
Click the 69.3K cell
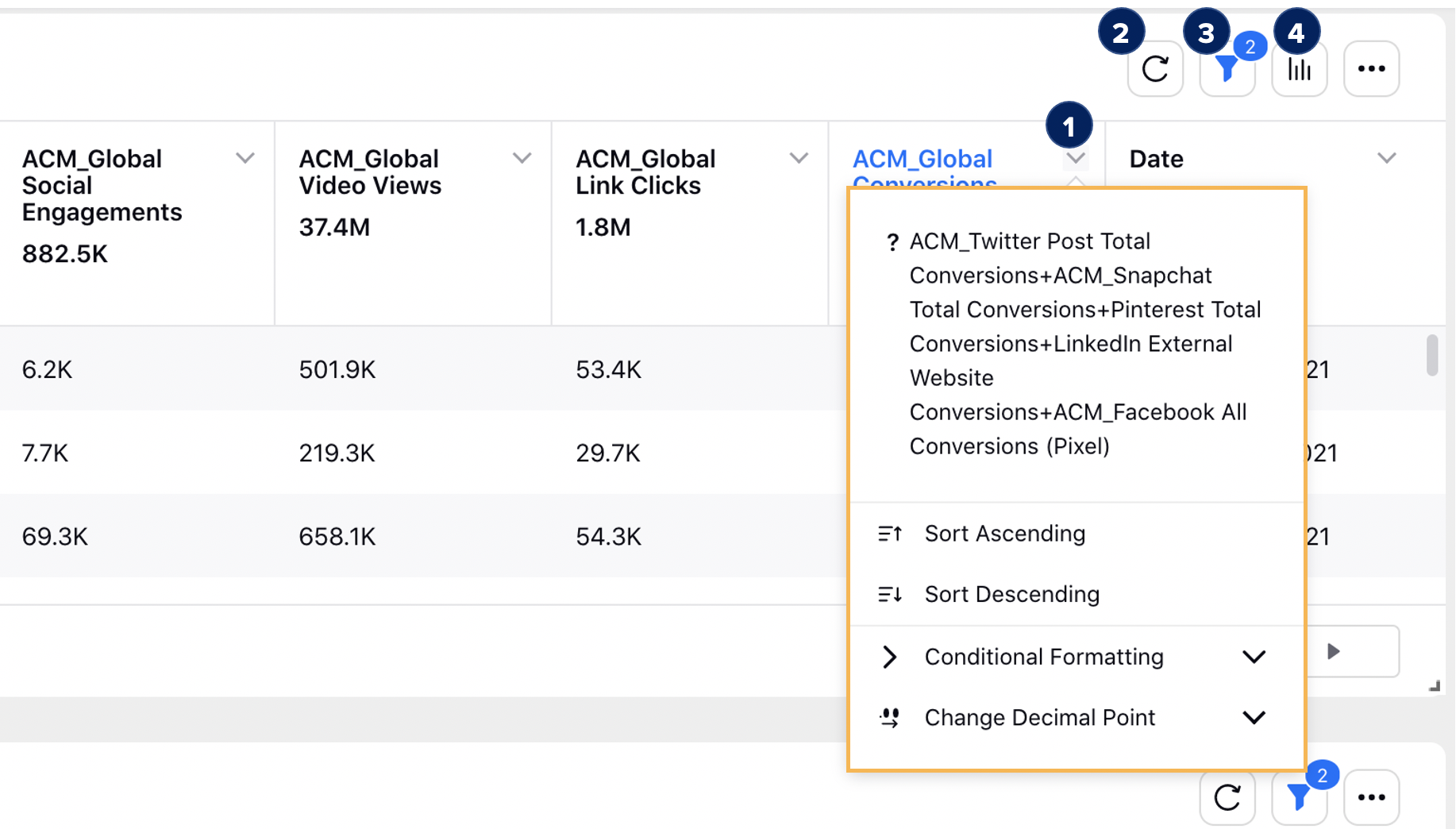click(55, 536)
